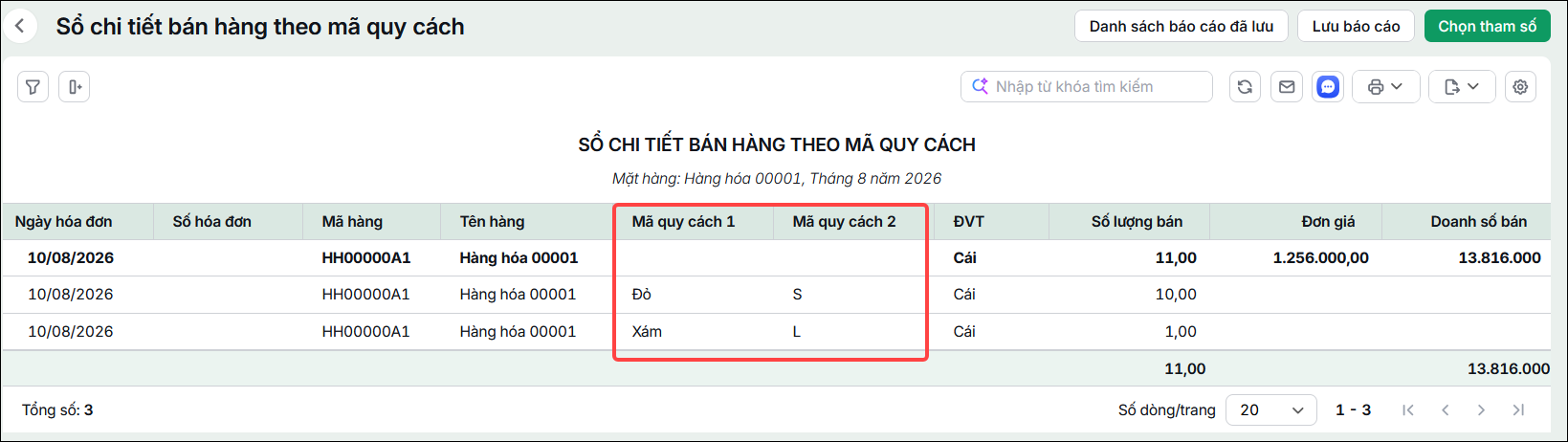Go to next page arrow
This screenshot has height=442, width=1568.
point(1481,409)
